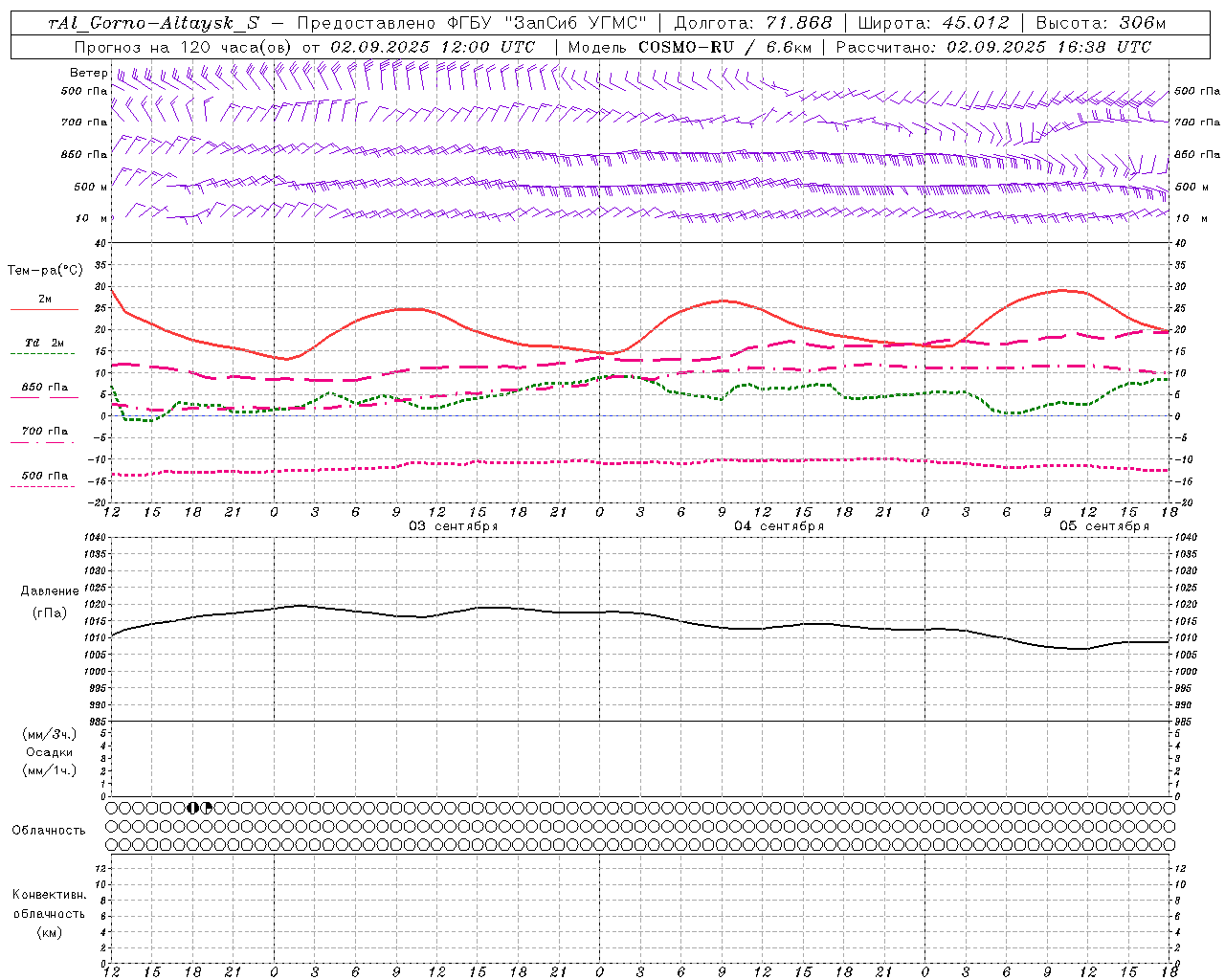The height and width of the screenshot is (980, 1225).
Task: Click the "Тем-ра(°C)" panel label
Action: click(45, 271)
